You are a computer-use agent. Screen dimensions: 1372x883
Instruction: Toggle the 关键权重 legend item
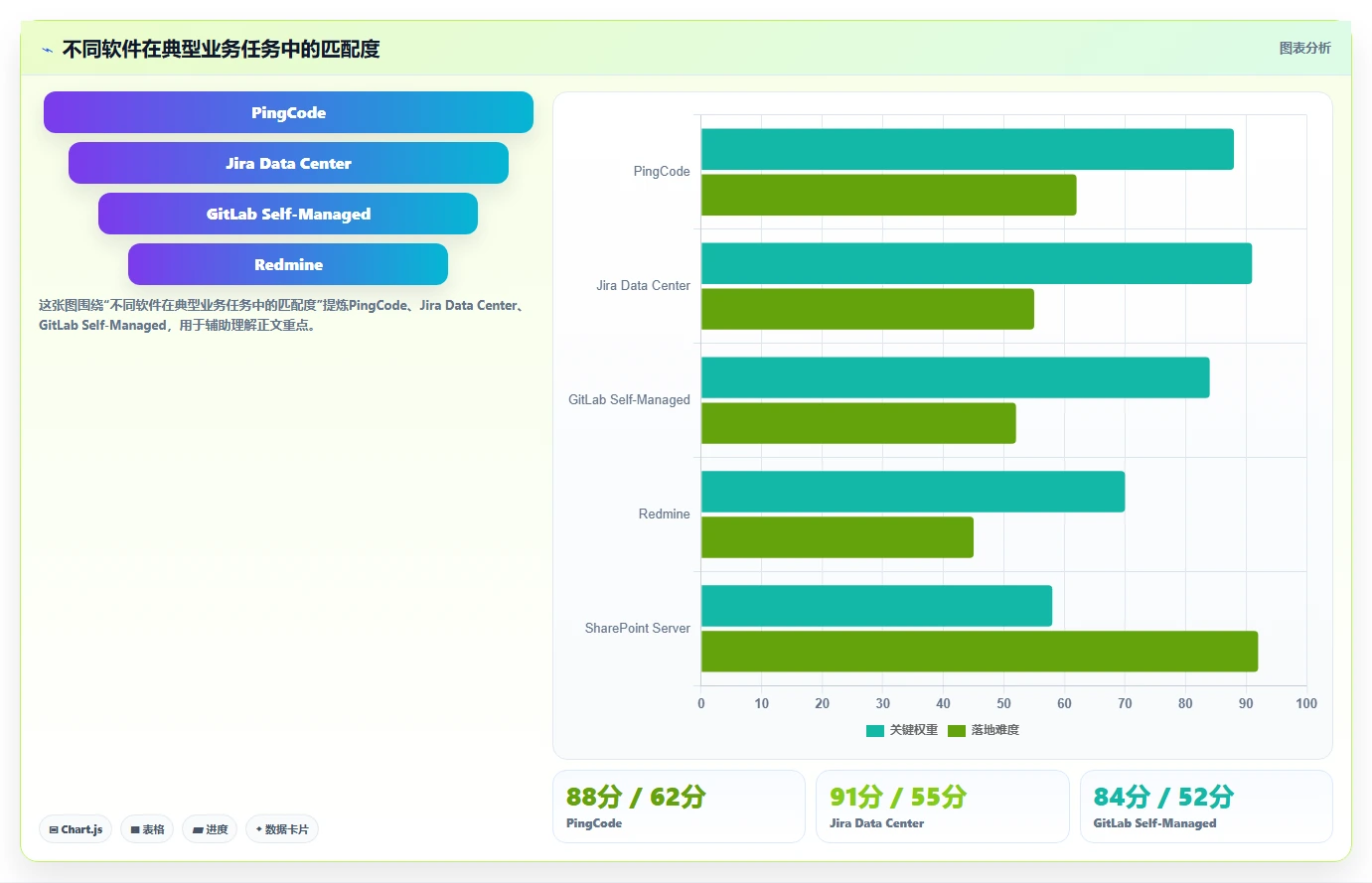902,730
